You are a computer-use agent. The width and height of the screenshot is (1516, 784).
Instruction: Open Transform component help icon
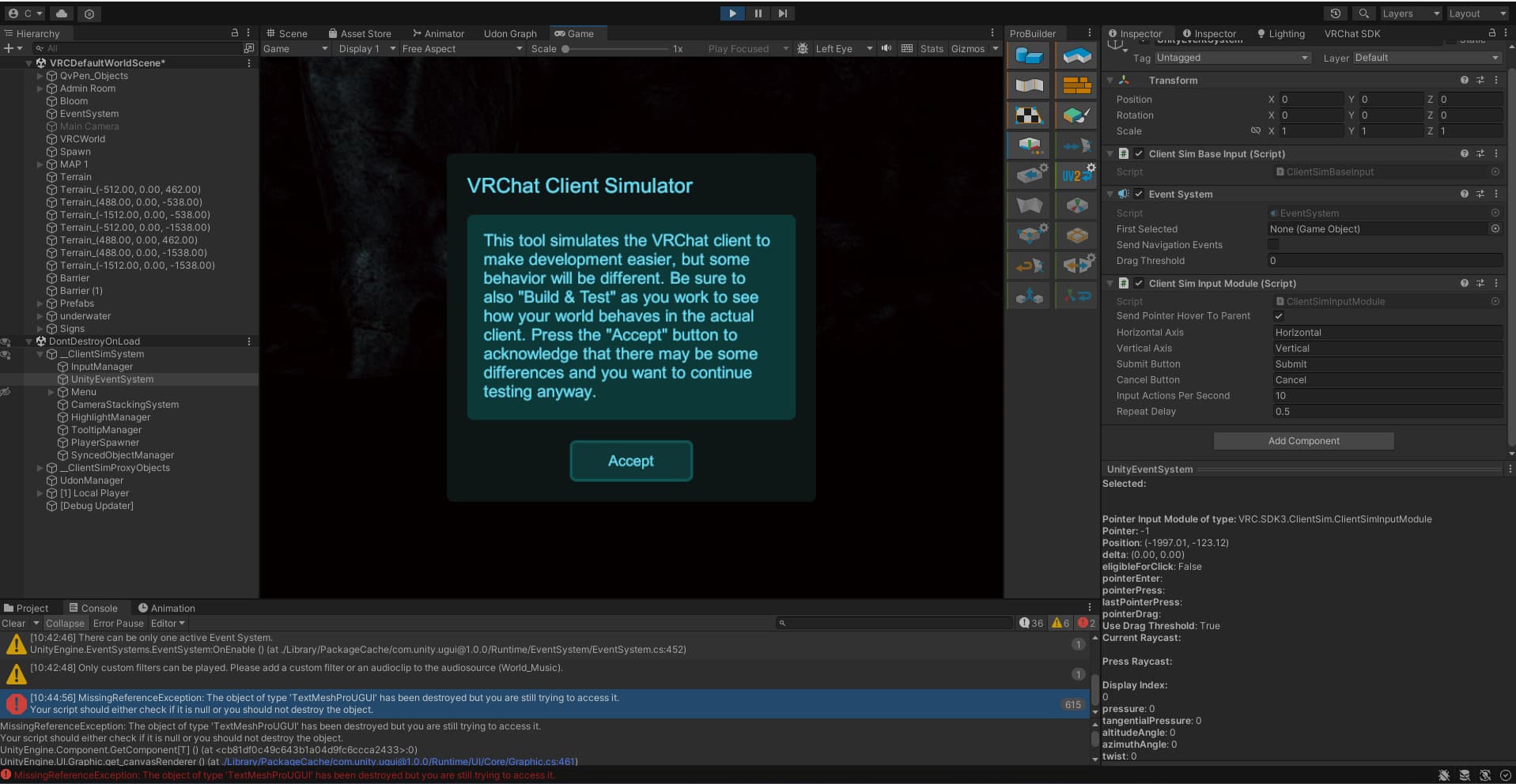tap(1465, 81)
